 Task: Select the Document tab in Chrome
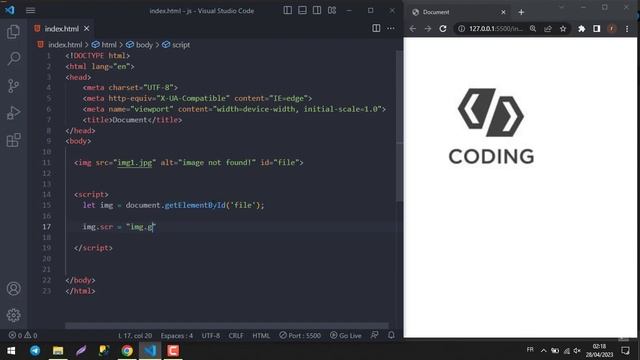[458, 12]
